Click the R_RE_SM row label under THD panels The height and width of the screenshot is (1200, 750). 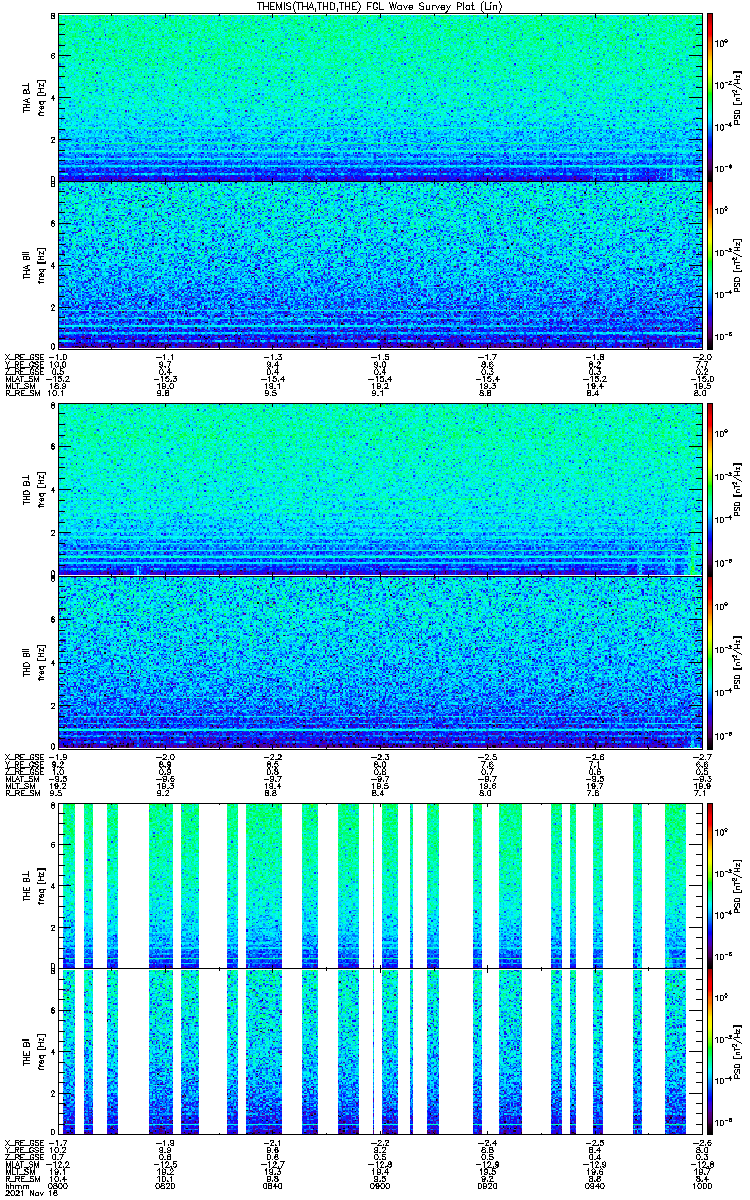[x=22, y=792]
